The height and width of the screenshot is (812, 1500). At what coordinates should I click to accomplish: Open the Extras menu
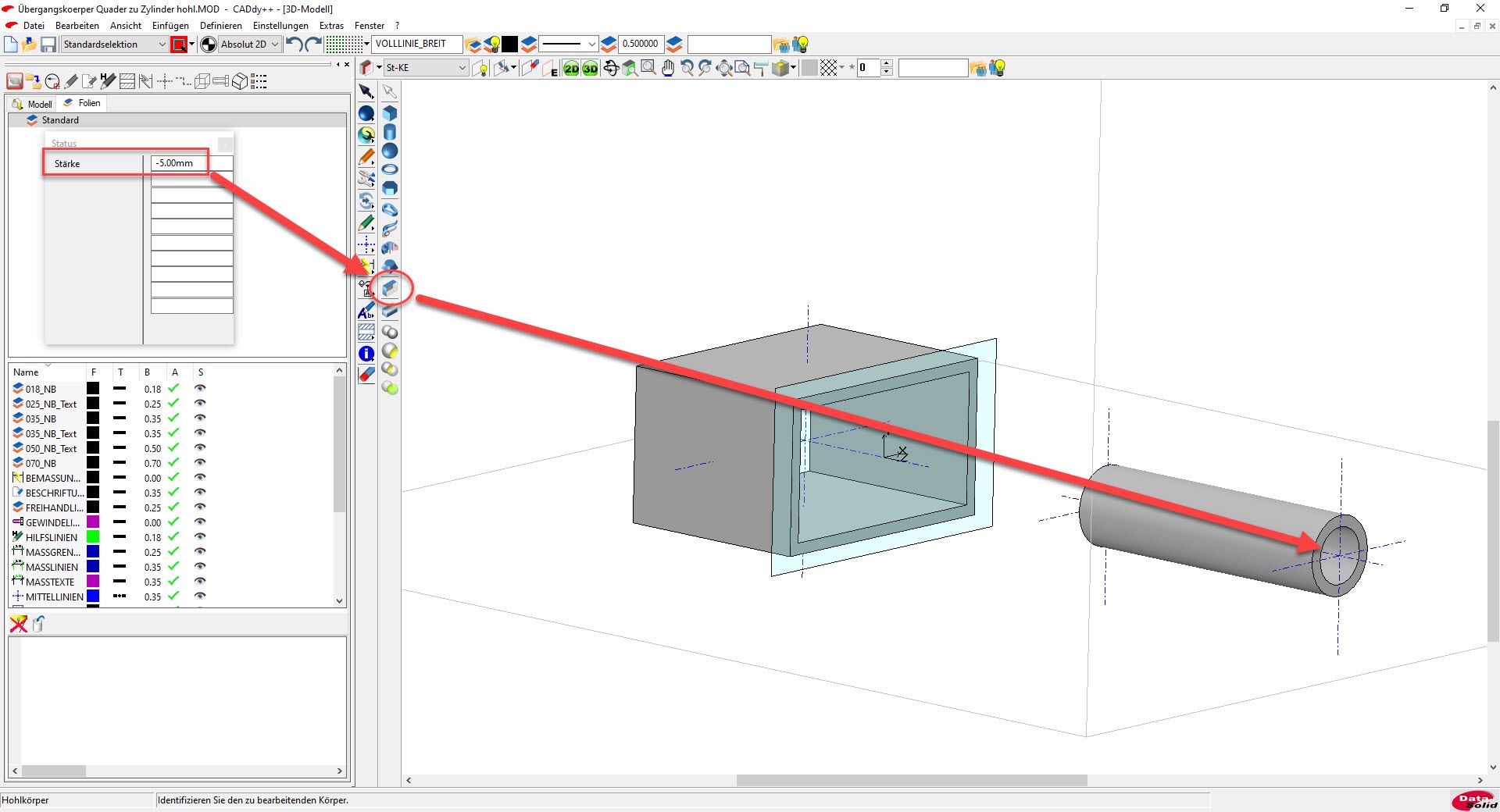coord(331,26)
